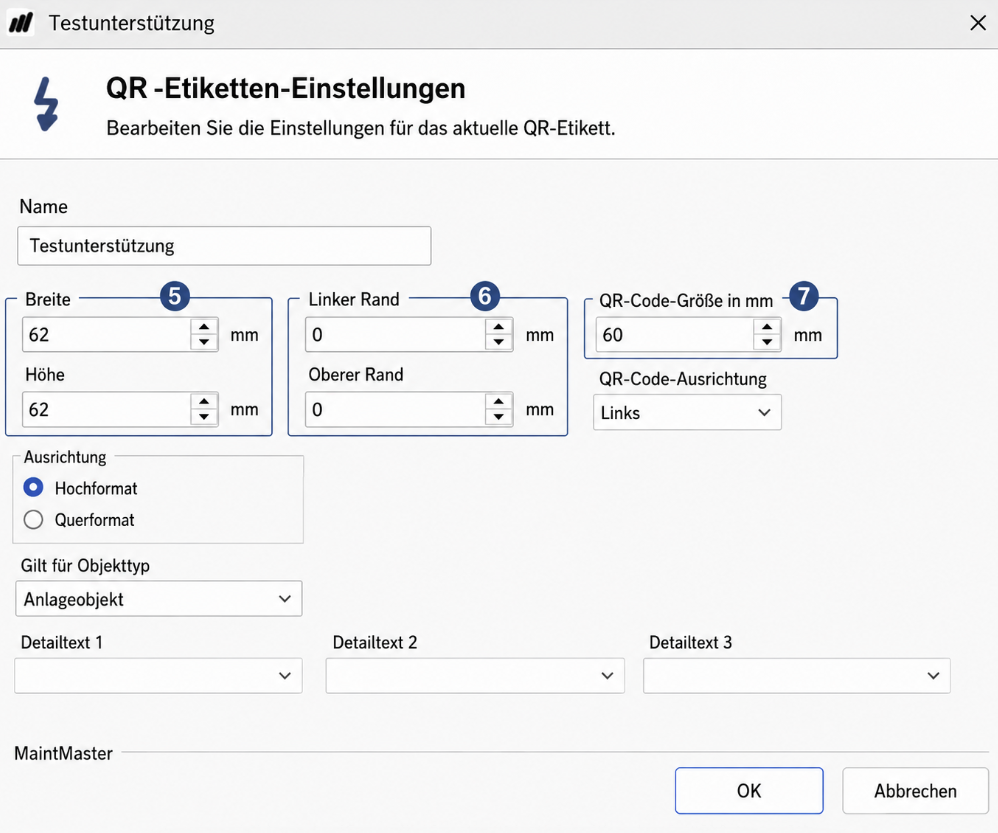Viewport: 998px width, 833px height.
Task: Click the Linker Rand value field
Action: click(x=395, y=335)
